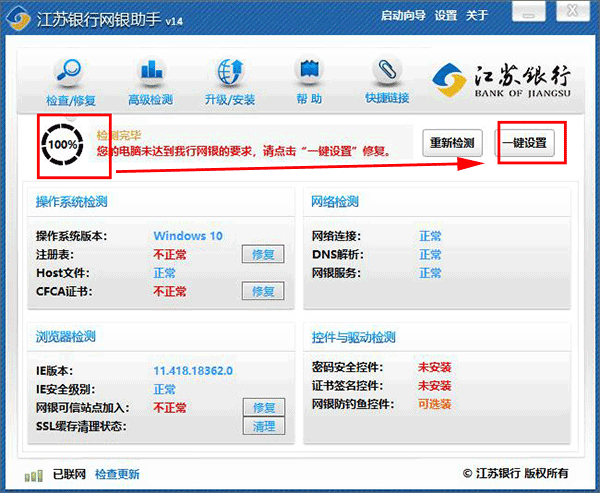Viewport: 600px width, 493px height.
Task: Click the network signal bars icon
Action: (34, 475)
